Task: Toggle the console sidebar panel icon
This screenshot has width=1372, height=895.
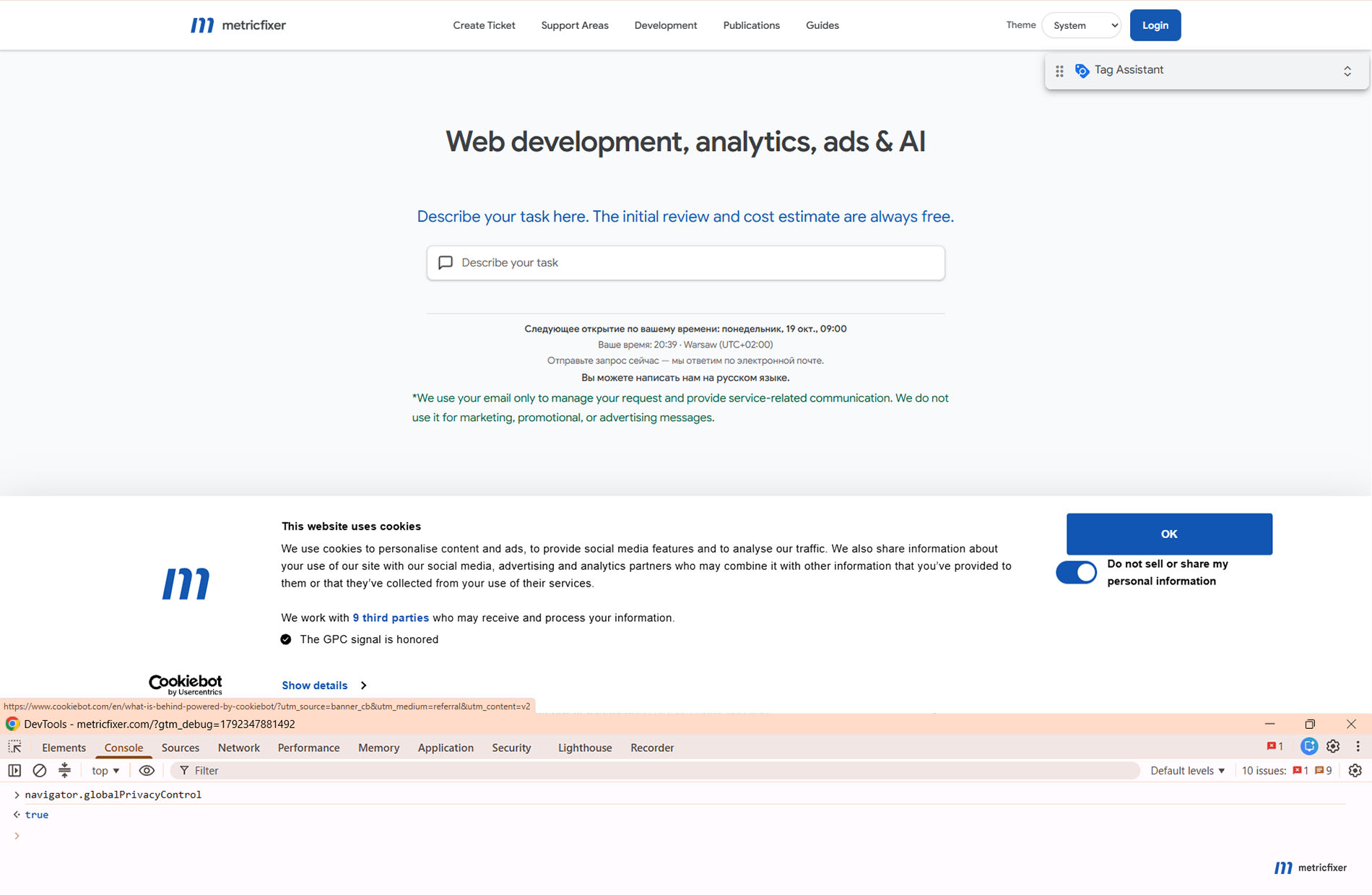Action: (14, 771)
